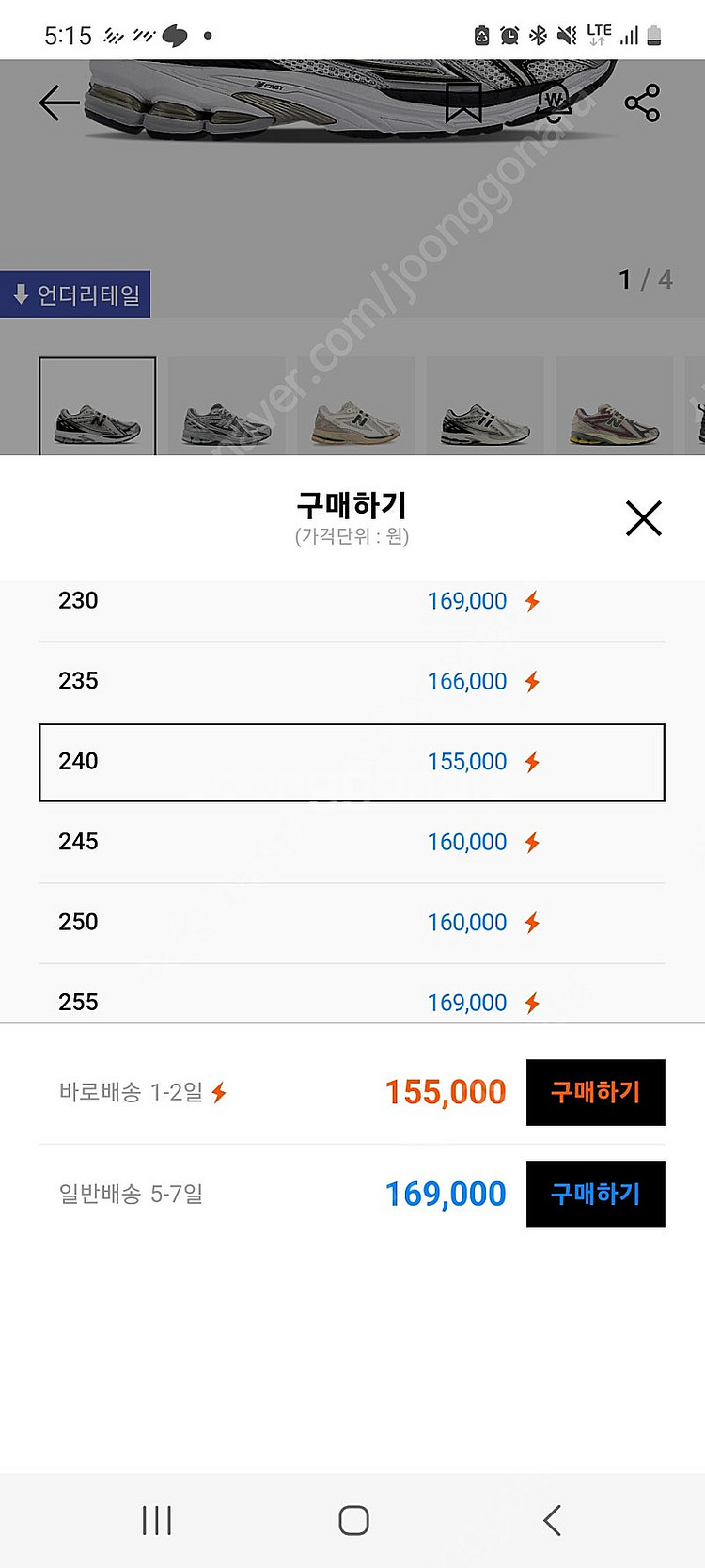The width and height of the screenshot is (705, 1568).
Task: Tap the orange 구매하기 purchase button
Action: point(595,1093)
